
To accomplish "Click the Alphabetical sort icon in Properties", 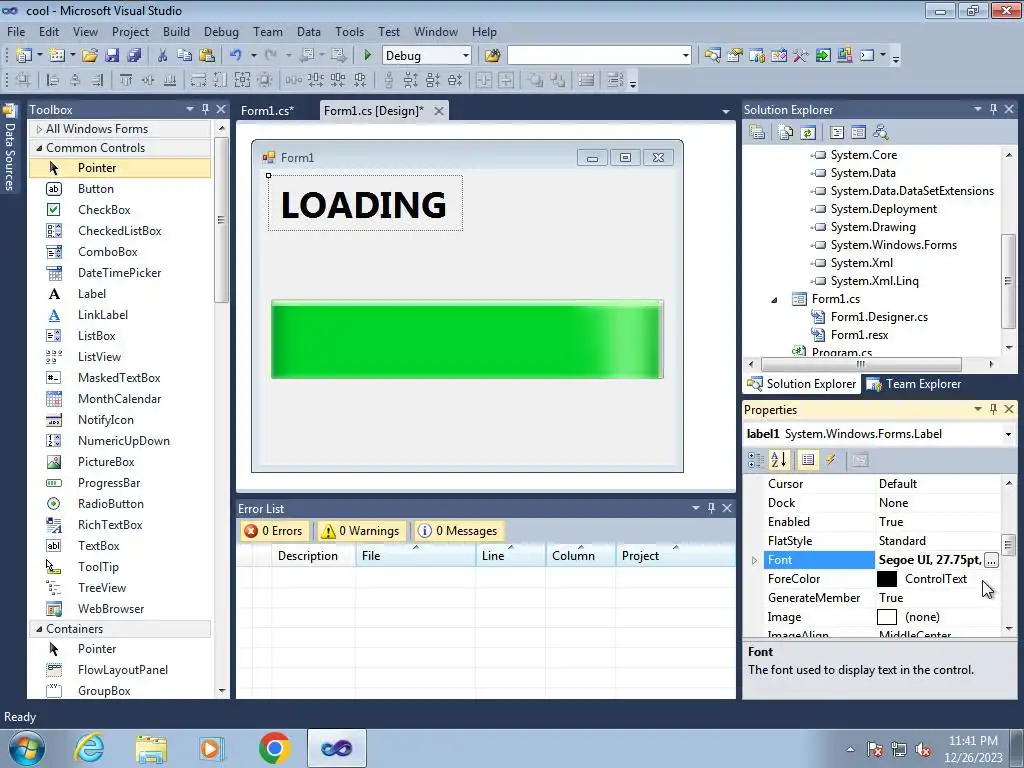I will coord(778,460).
